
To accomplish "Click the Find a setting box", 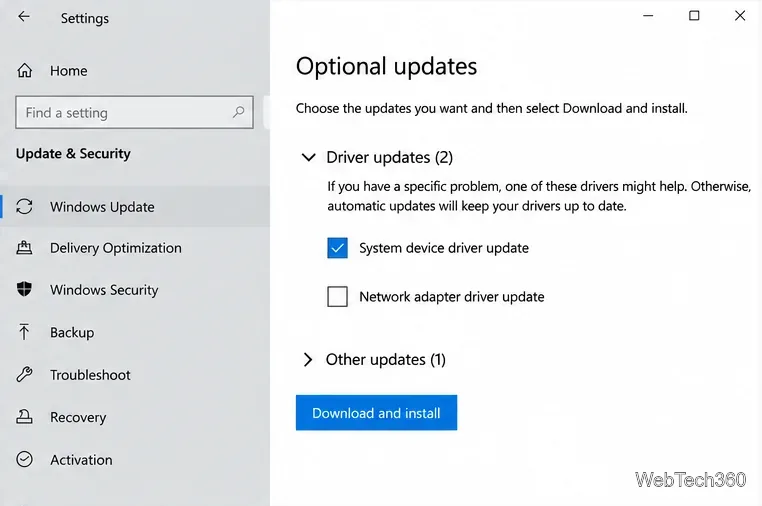I will pos(134,112).
